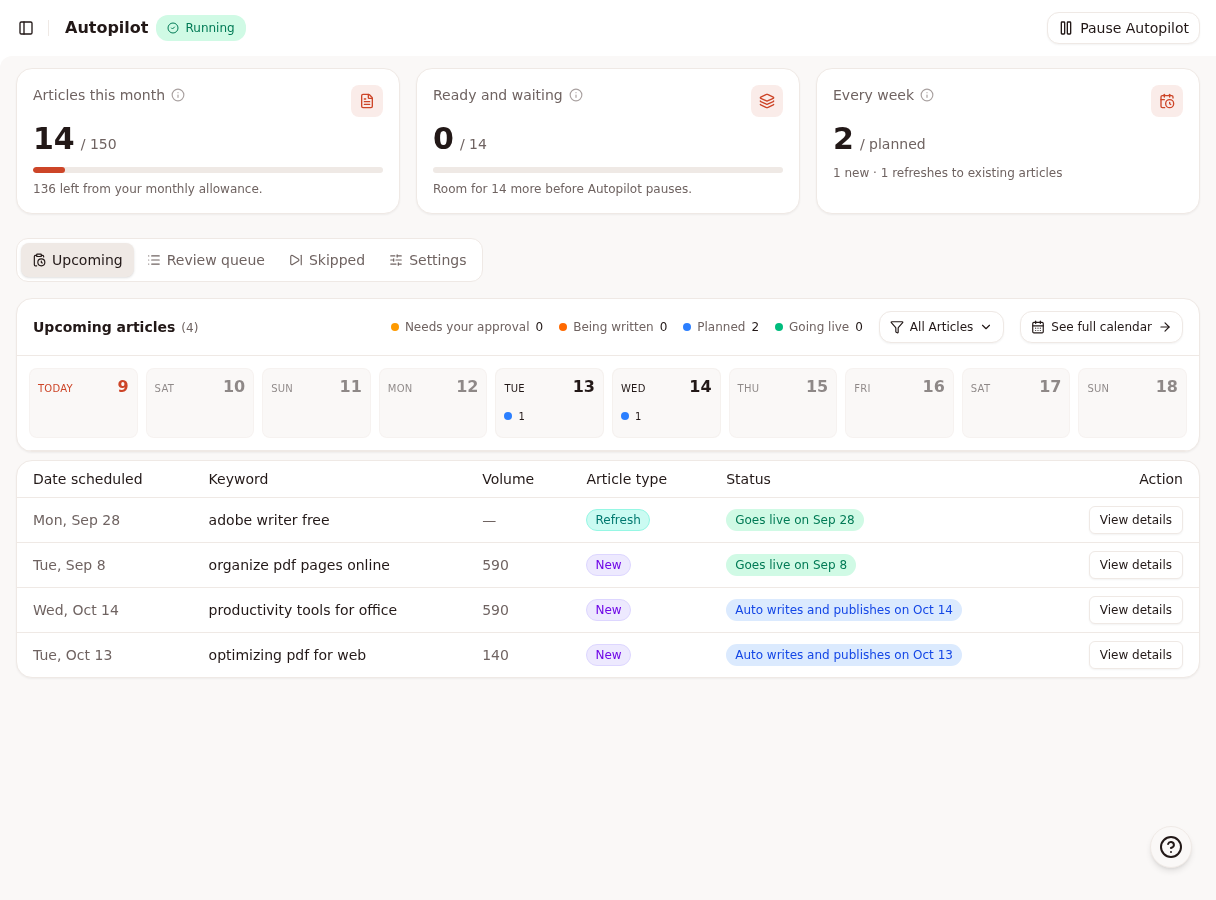
Task: Click the Tue, Sep 8 date cell
Action: [x=69, y=565]
